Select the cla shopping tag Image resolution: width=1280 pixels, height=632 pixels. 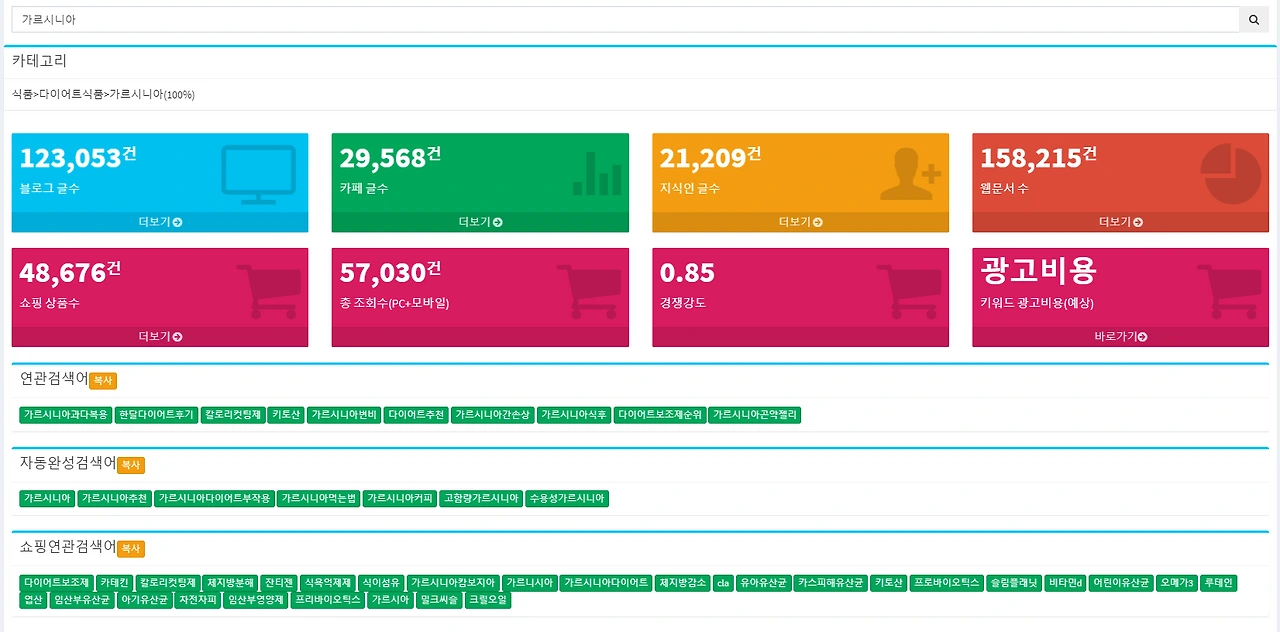click(723, 582)
